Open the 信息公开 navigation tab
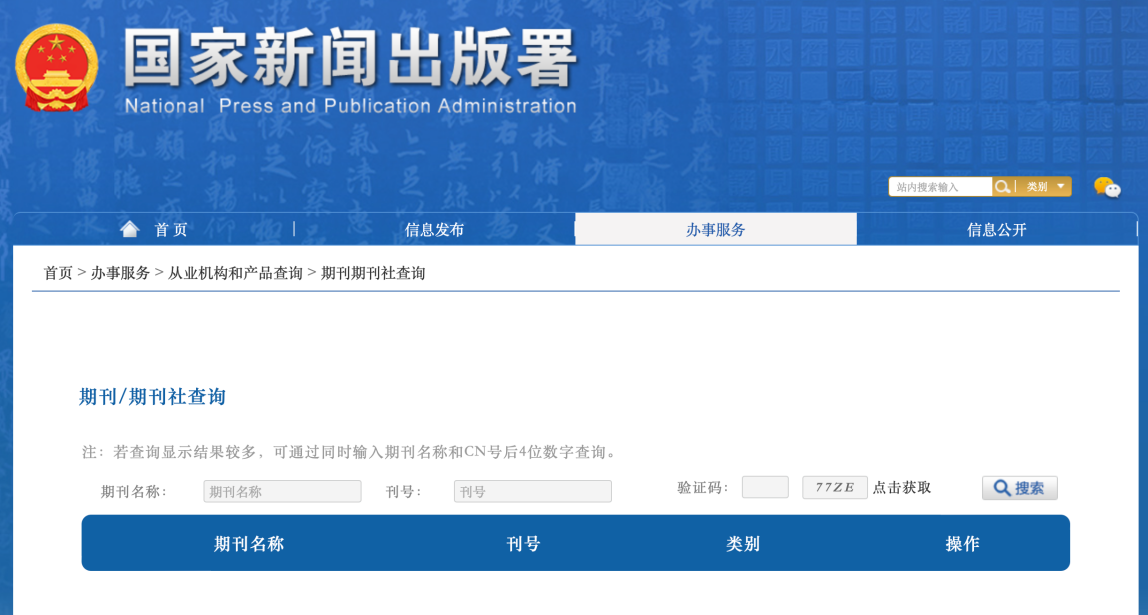Image resolution: width=1148 pixels, height=615 pixels. click(998, 229)
